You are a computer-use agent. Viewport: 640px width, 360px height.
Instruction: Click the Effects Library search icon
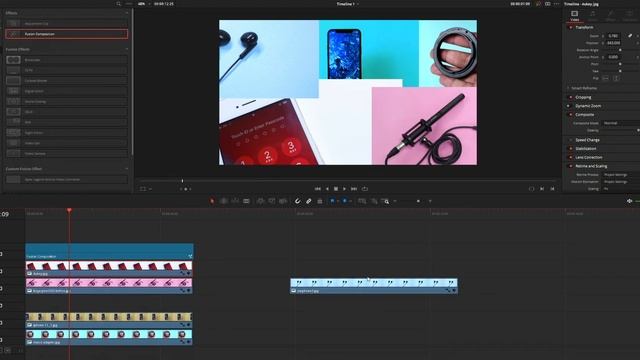click(119, 4)
